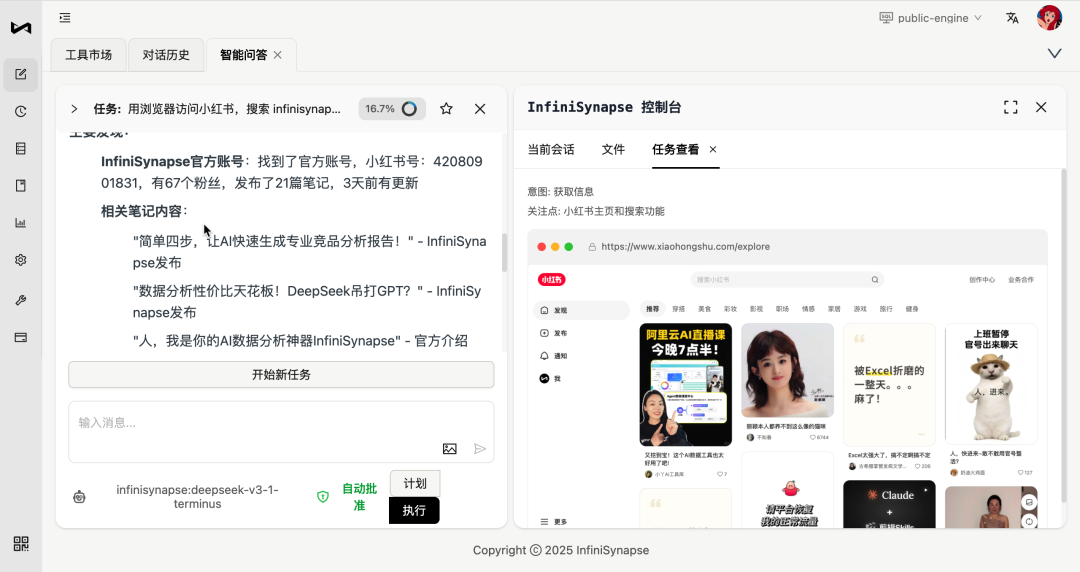This screenshot has width=1080, height=572.
Task: Select the 任务查看 tab
Action: [676, 150]
